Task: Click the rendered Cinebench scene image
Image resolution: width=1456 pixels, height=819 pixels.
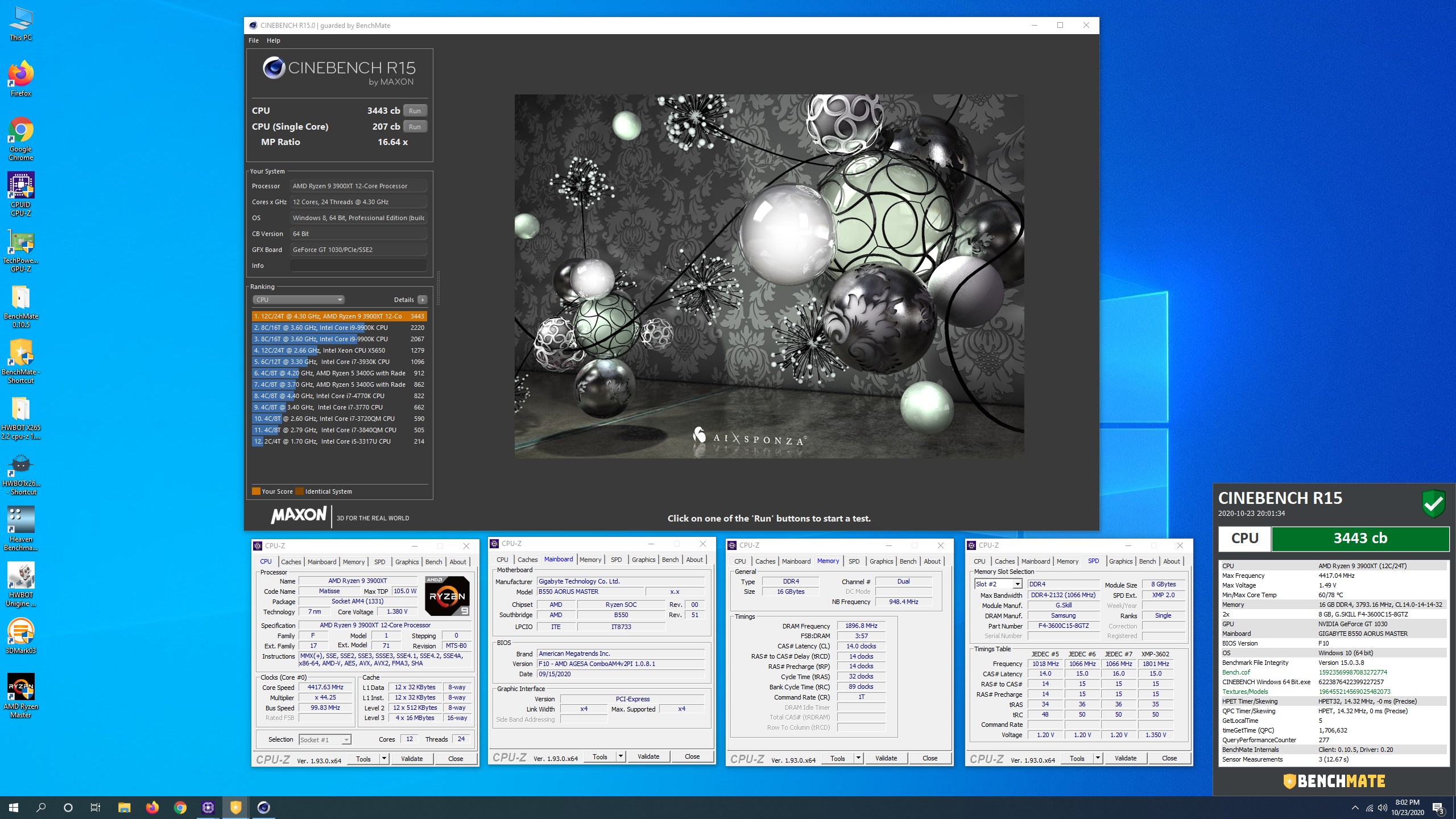Action: (769, 276)
